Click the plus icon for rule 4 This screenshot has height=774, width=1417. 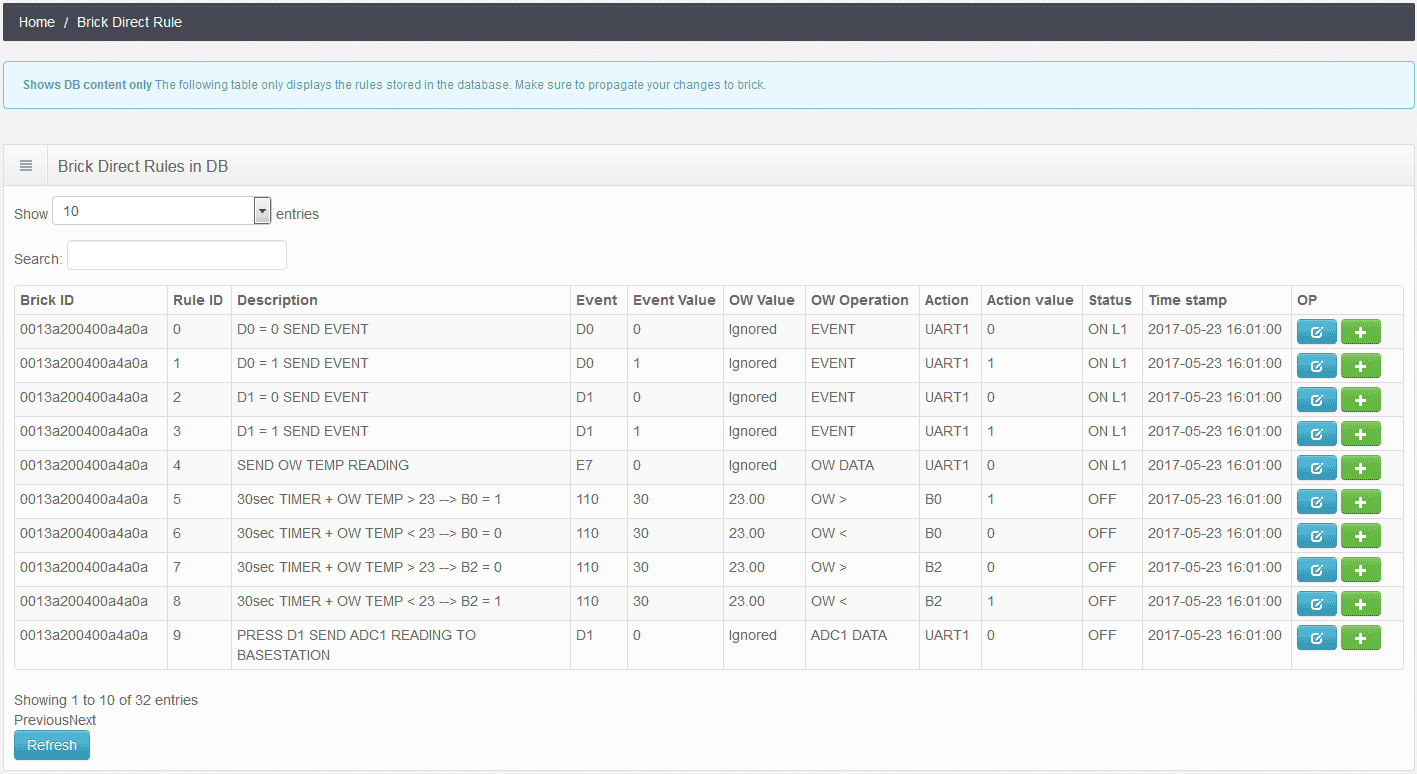pyautogui.click(x=1360, y=468)
